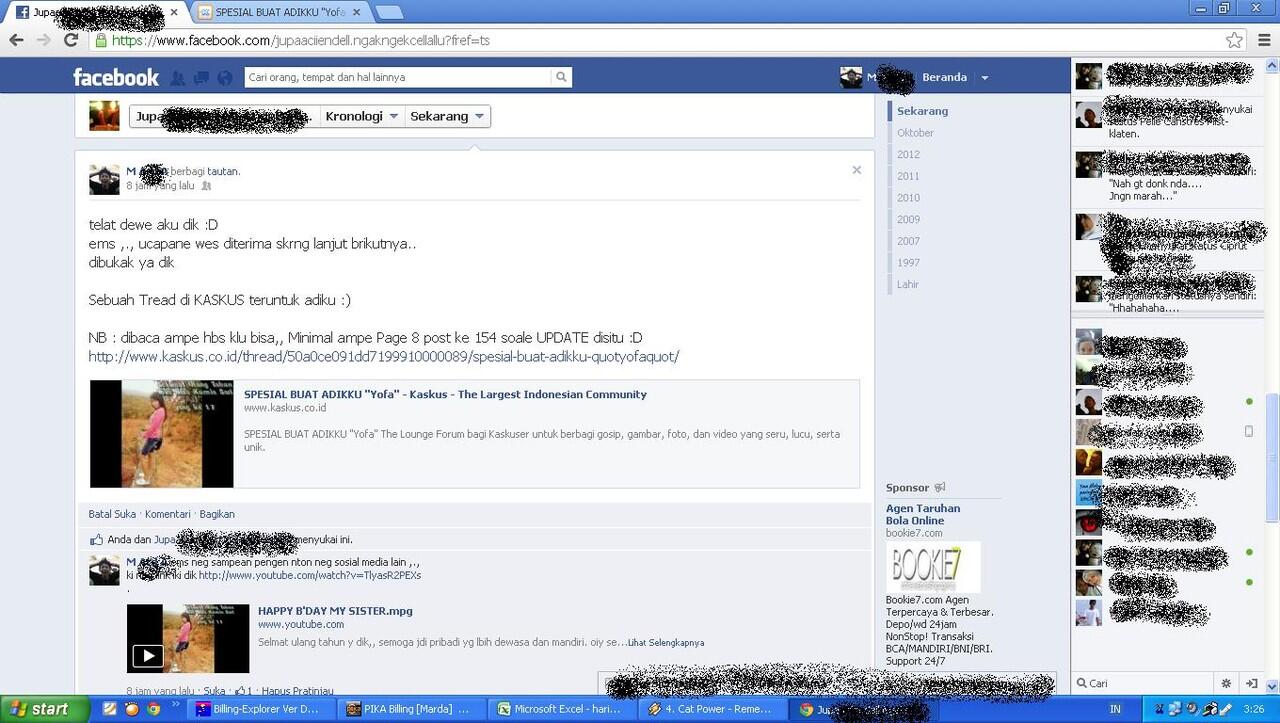The image size is (1280, 723).
Task: Open friend requests icon in Facebook header
Action: click(178, 77)
